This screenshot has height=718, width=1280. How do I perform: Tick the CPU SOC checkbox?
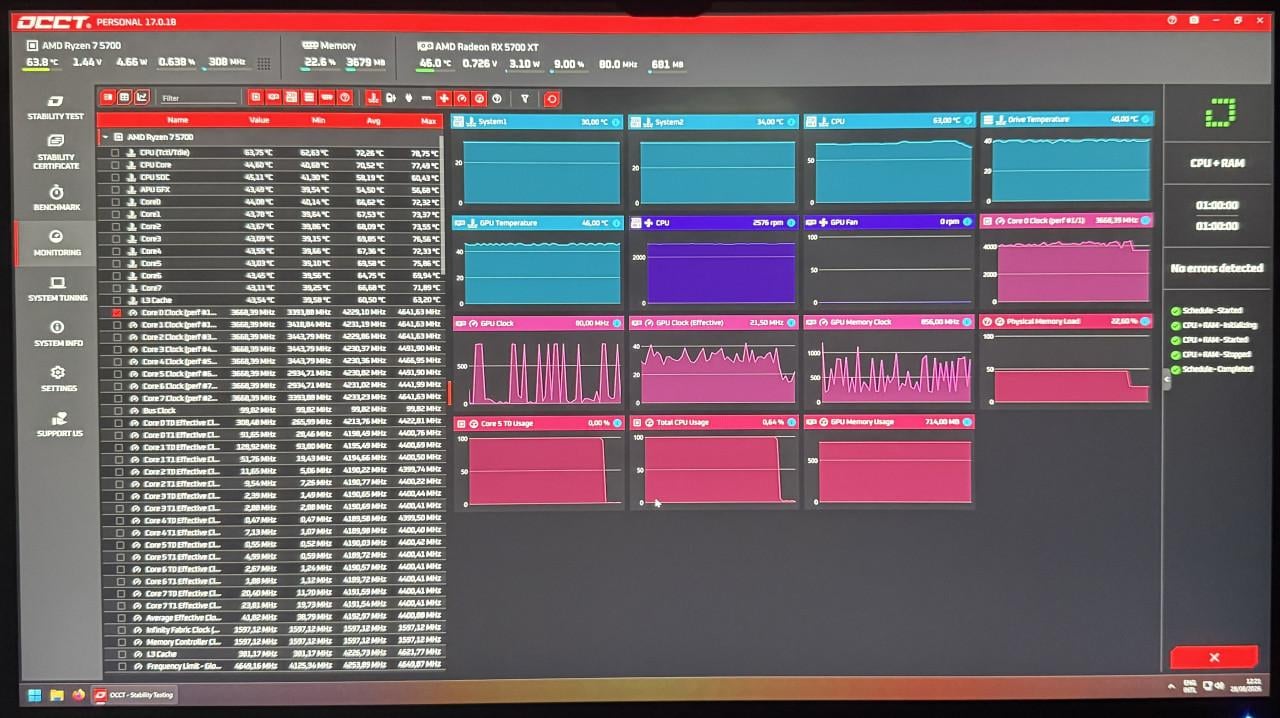click(116, 177)
